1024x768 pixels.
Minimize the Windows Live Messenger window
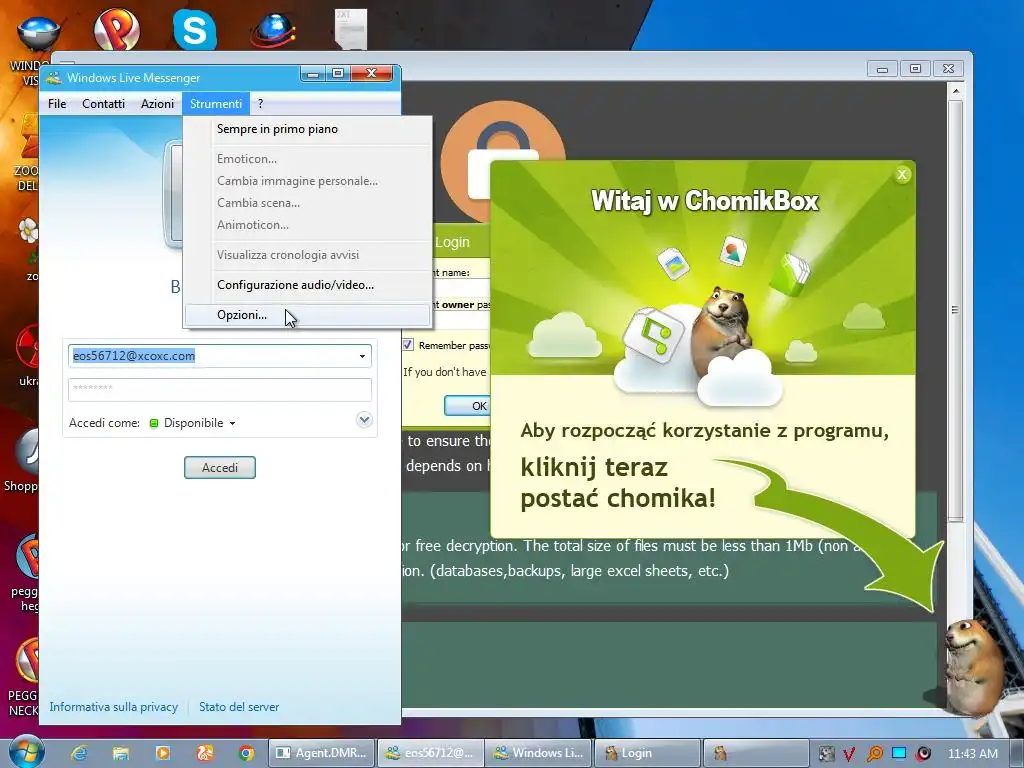pyautogui.click(x=313, y=73)
